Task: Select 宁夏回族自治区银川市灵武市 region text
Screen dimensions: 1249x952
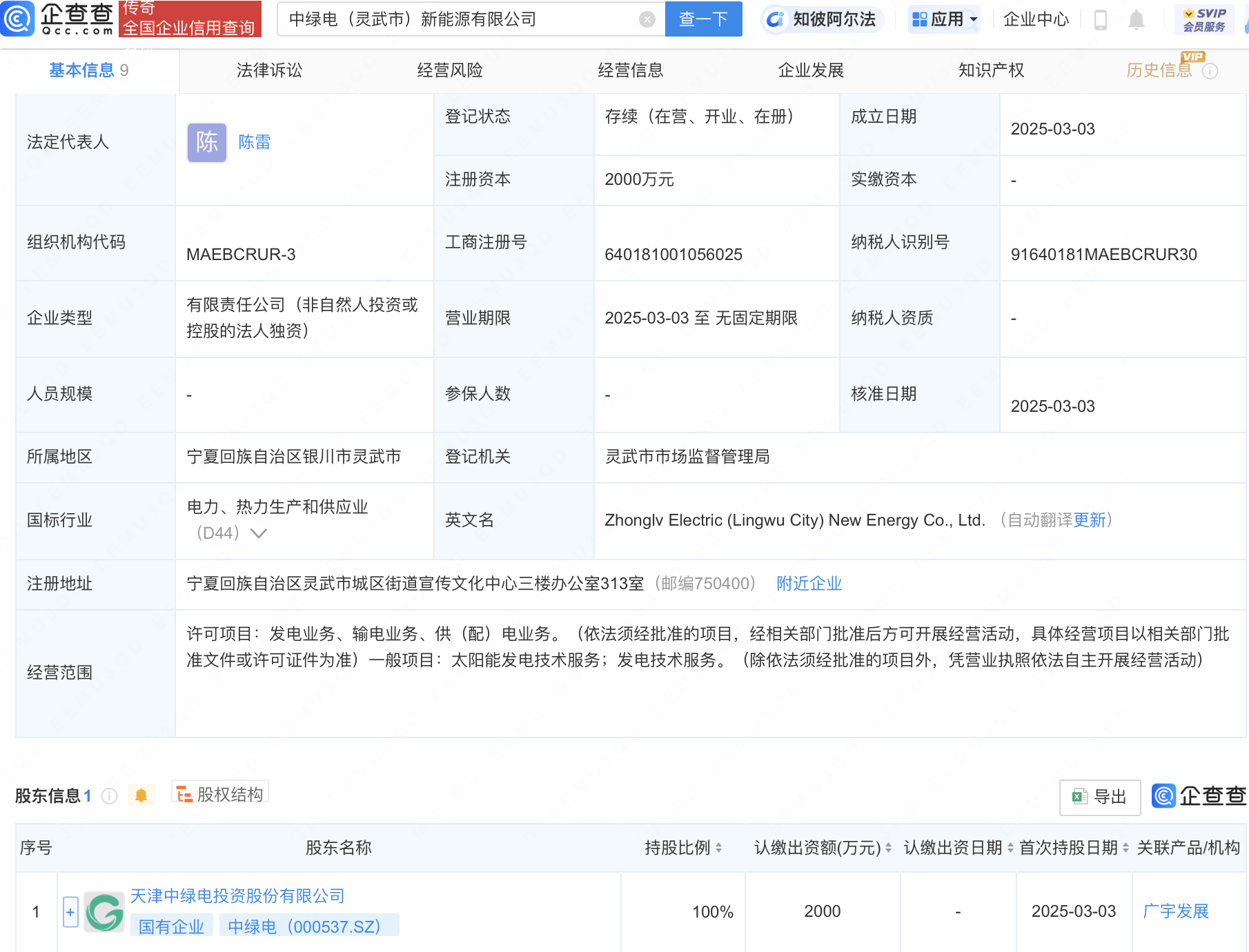Action: point(294,457)
